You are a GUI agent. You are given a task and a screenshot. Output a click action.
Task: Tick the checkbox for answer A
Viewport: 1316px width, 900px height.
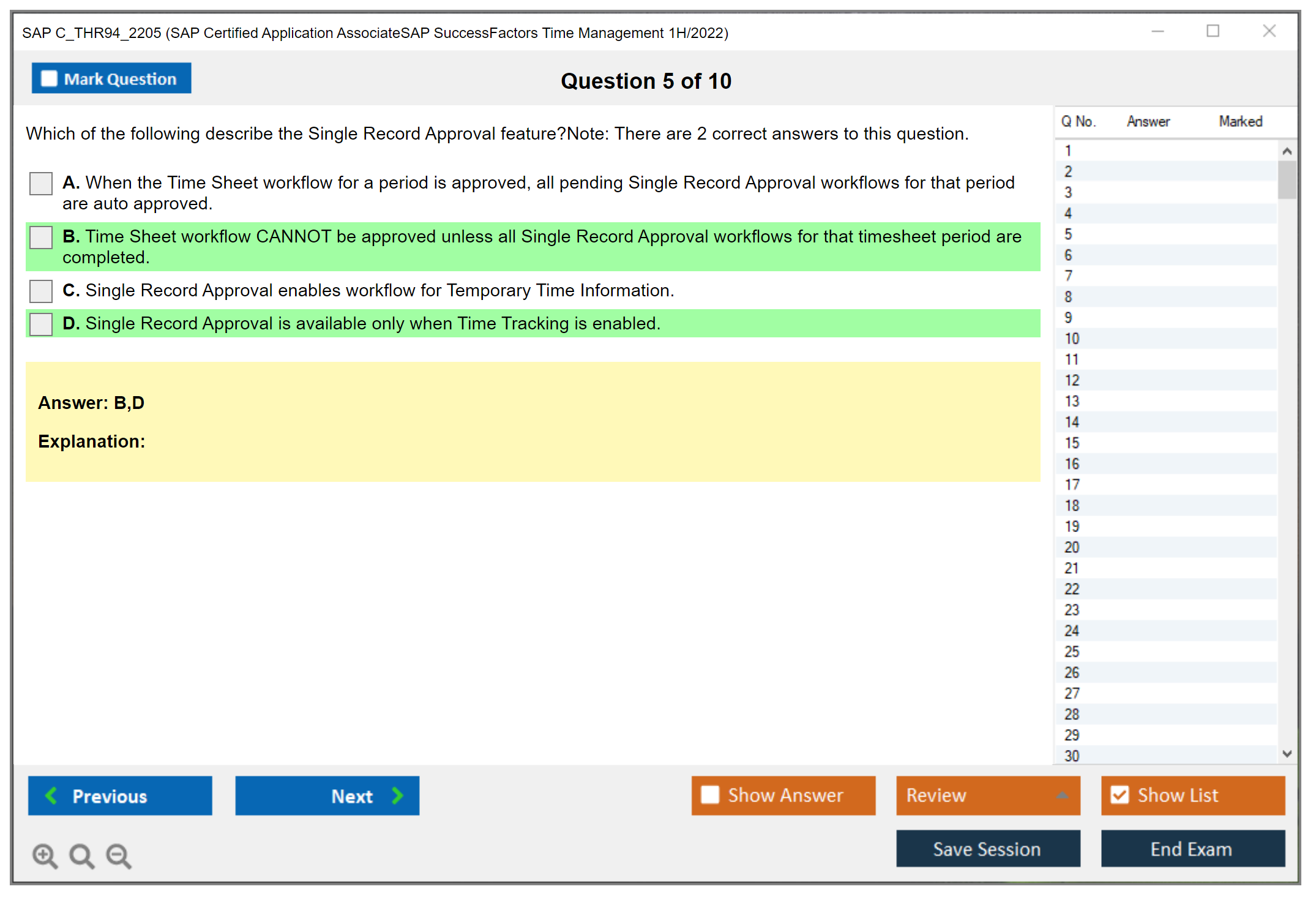tap(41, 184)
